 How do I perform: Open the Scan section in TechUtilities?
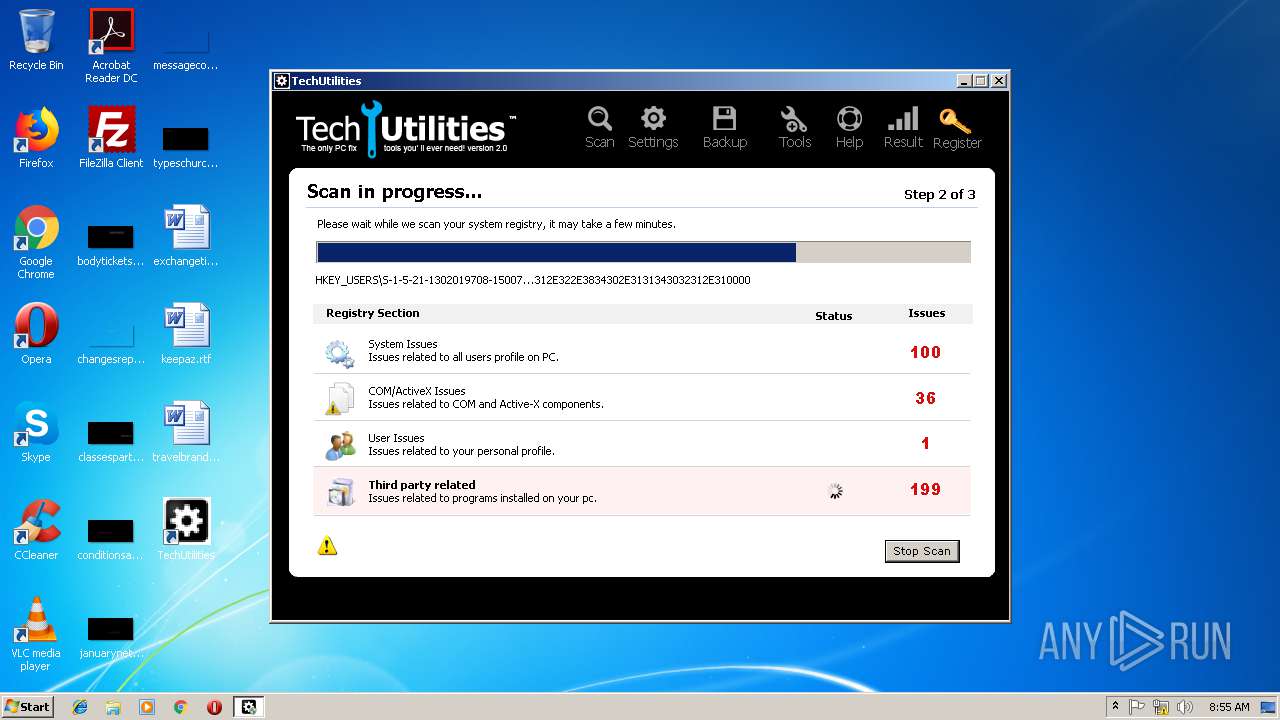coord(599,128)
